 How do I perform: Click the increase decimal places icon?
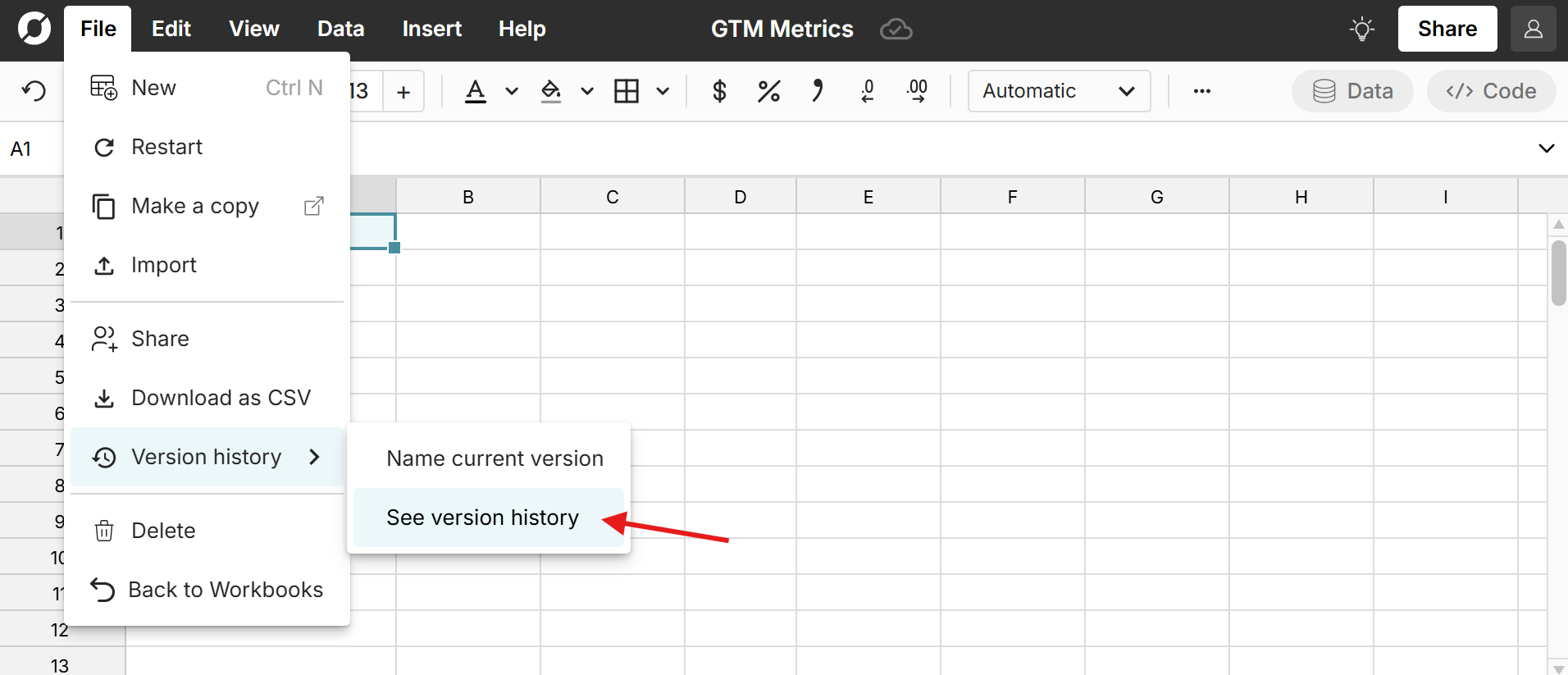point(917,91)
